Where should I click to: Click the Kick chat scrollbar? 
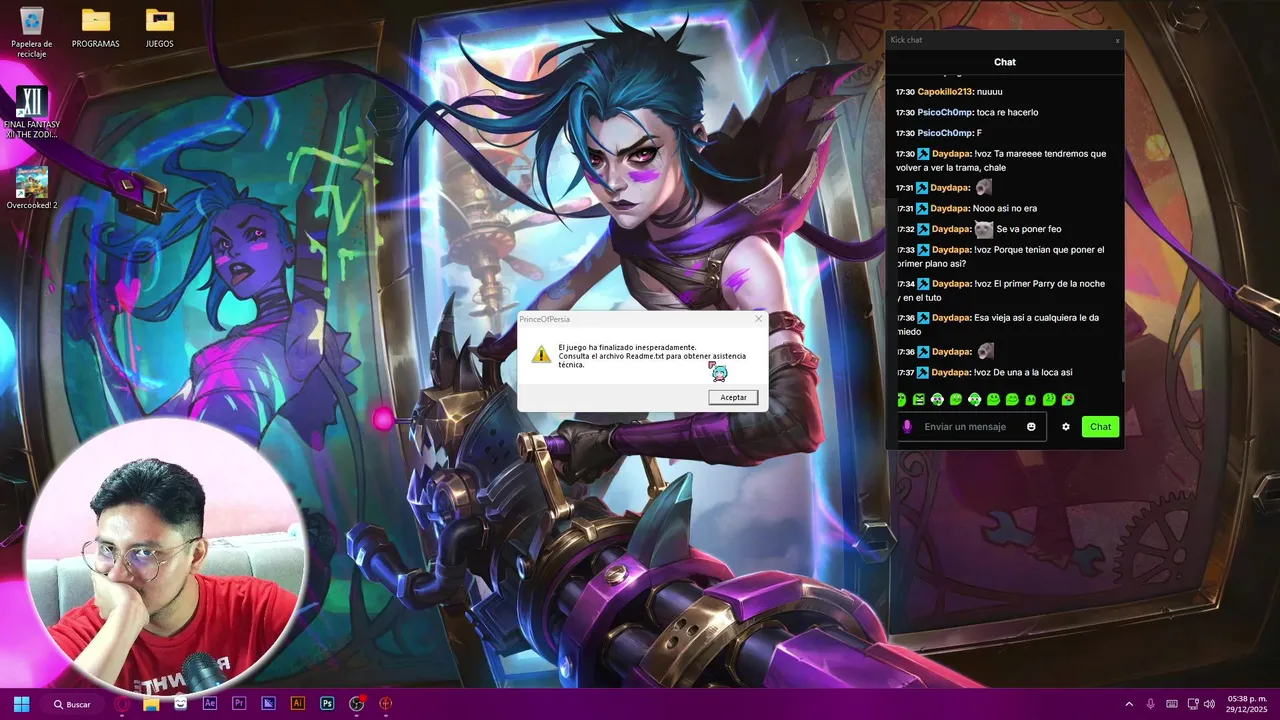pos(1122,376)
